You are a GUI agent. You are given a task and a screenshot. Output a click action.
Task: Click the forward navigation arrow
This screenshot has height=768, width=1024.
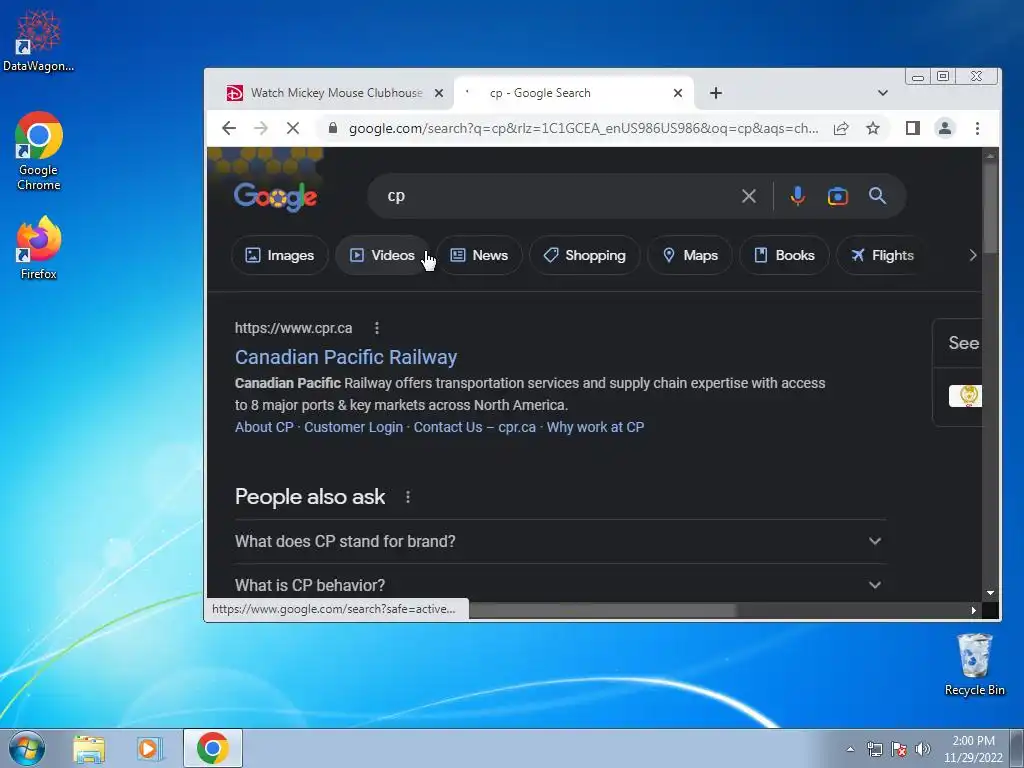(x=261, y=128)
